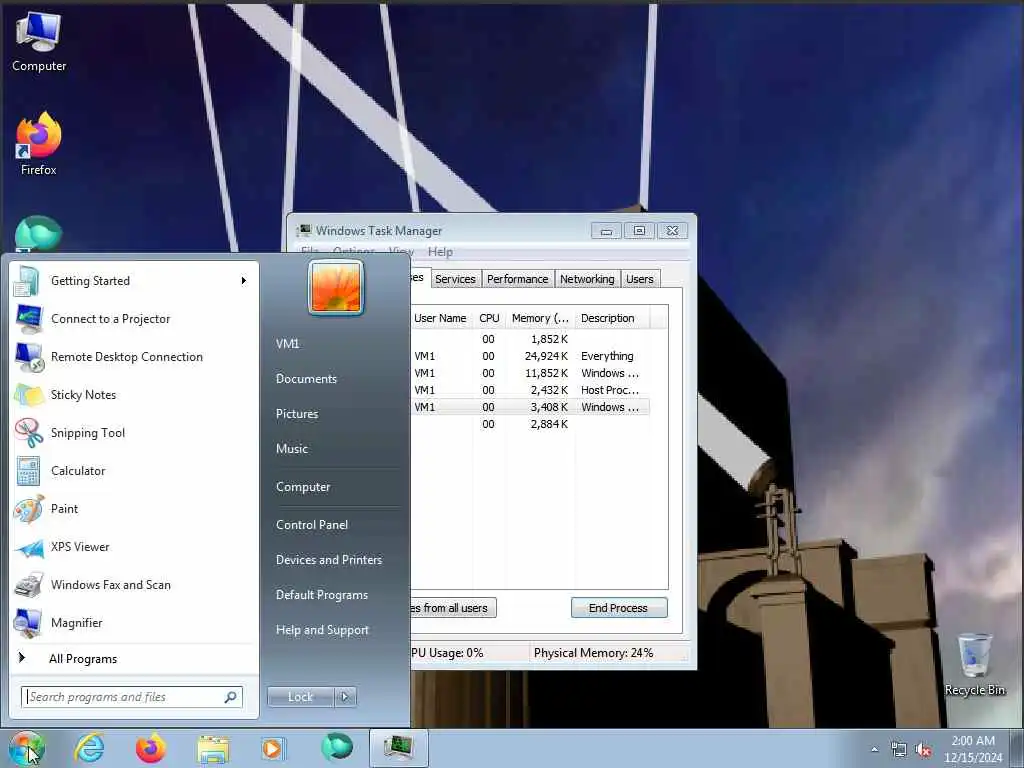
Task: Sort by the CPU column header
Action: pos(489,318)
